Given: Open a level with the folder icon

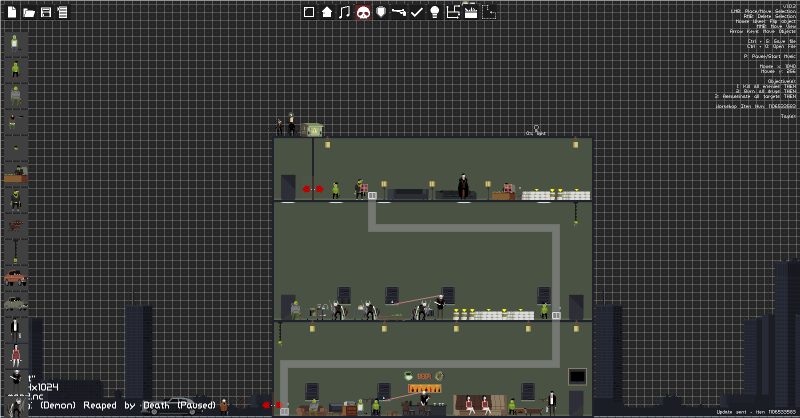Looking at the screenshot, I should pyautogui.click(x=29, y=12).
